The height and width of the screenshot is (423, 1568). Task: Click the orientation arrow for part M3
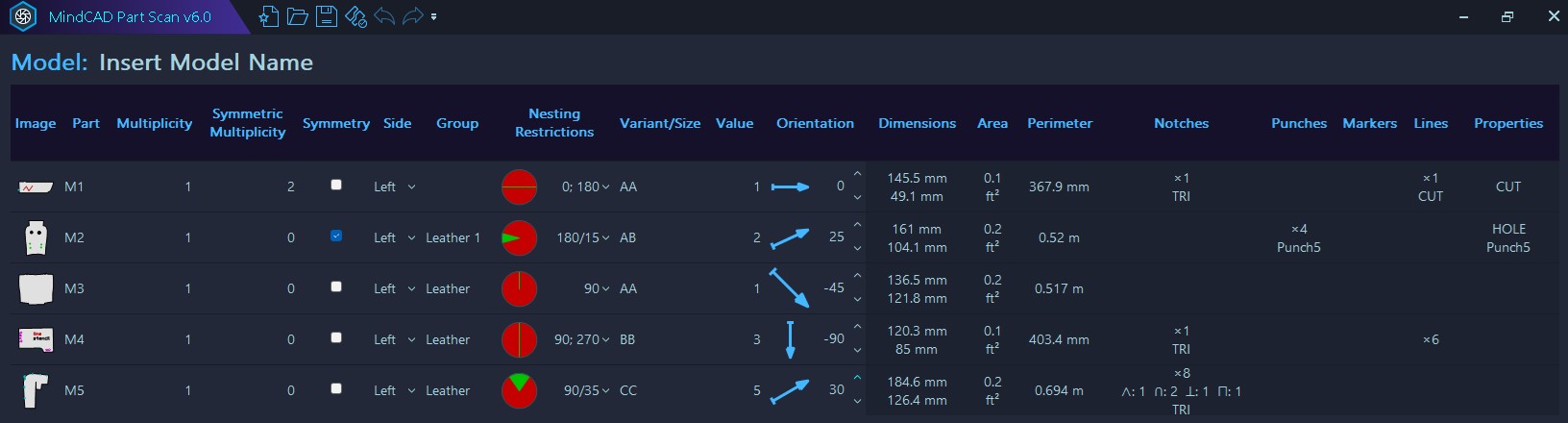click(x=790, y=287)
